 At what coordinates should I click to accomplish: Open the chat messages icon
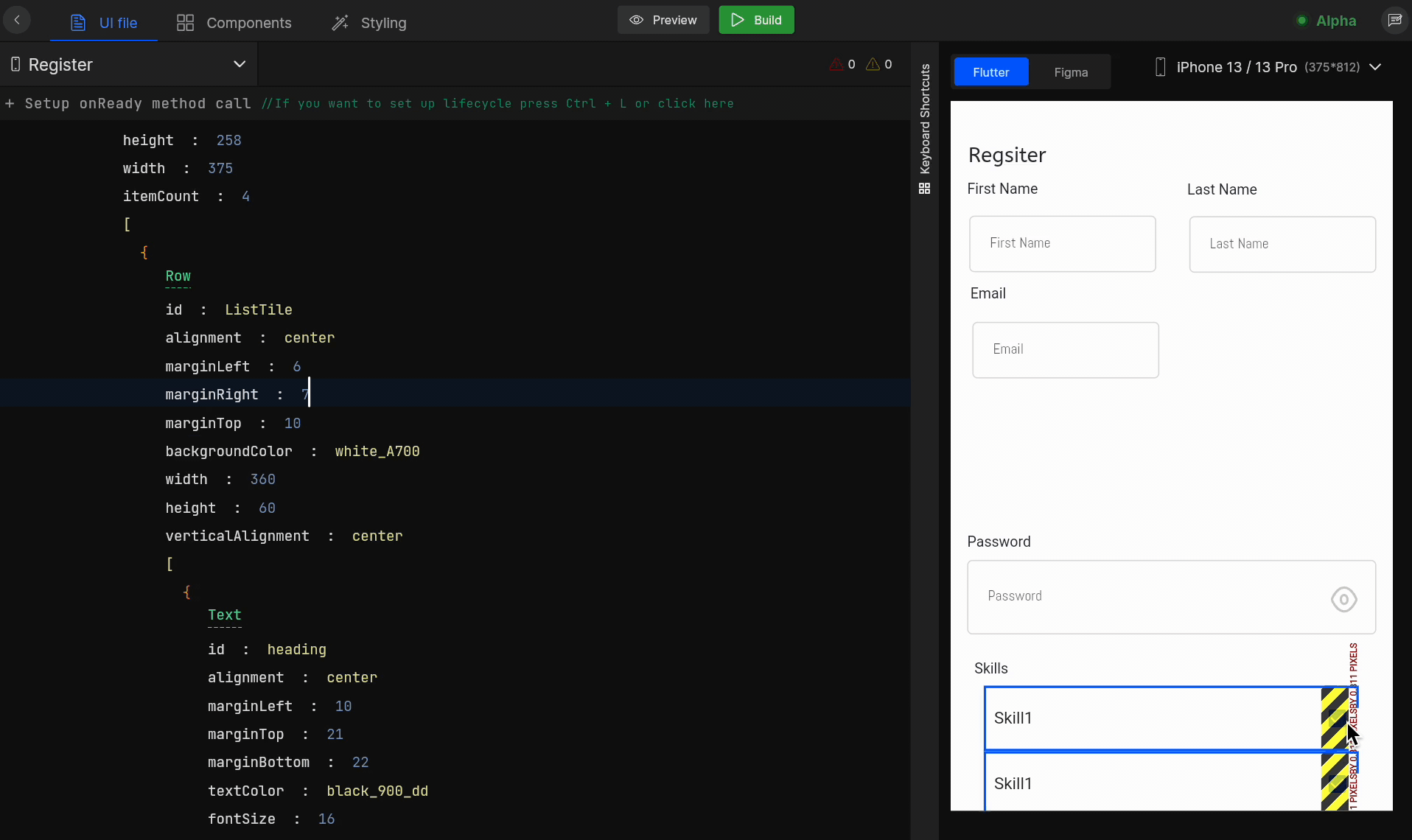point(1394,20)
